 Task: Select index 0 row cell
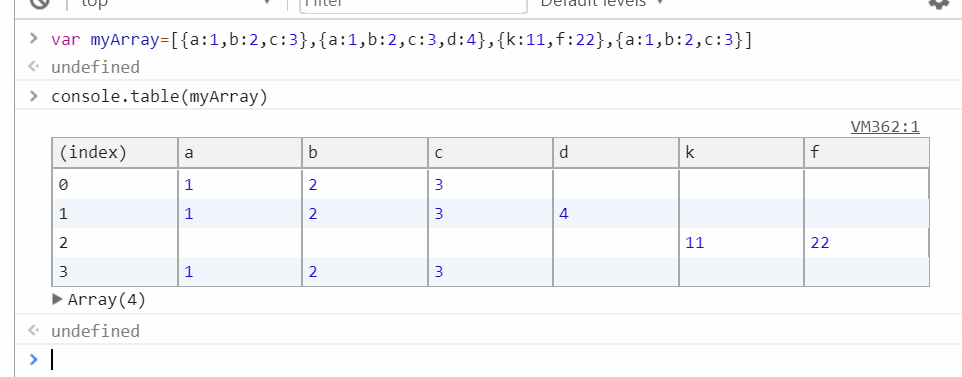(115, 184)
